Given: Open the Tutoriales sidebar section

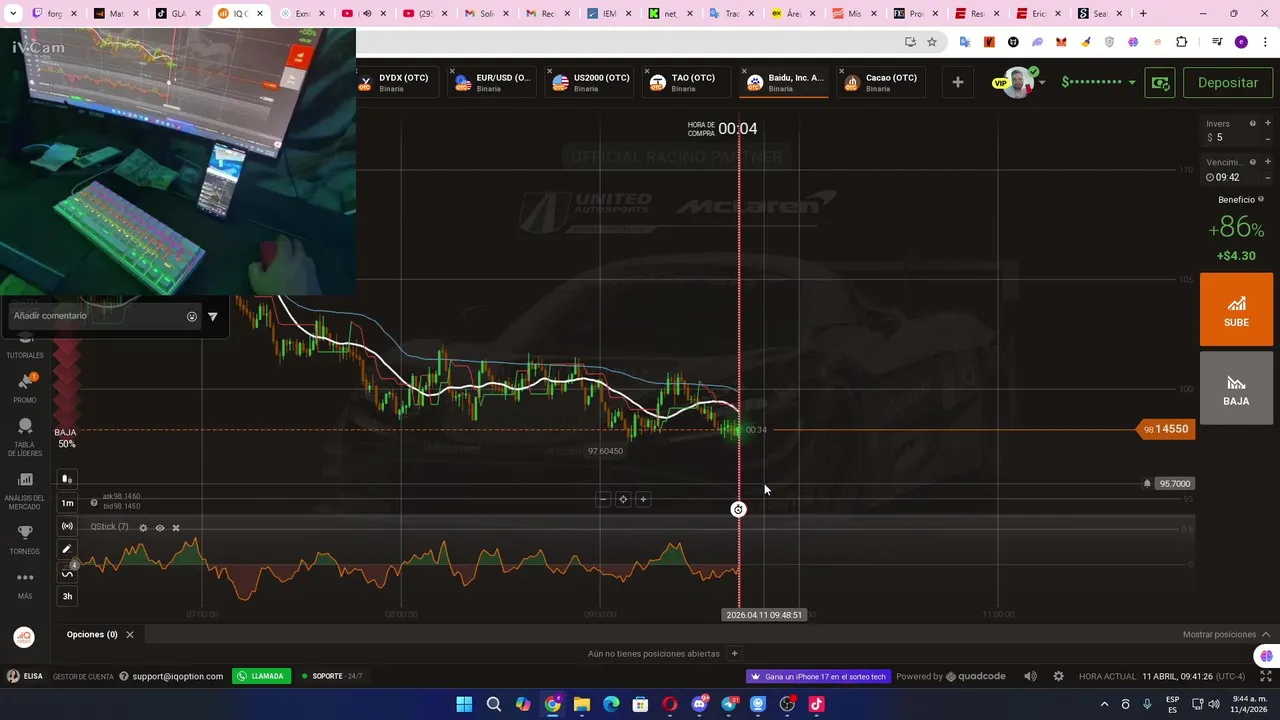Looking at the screenshot, I should pos(25,345).
